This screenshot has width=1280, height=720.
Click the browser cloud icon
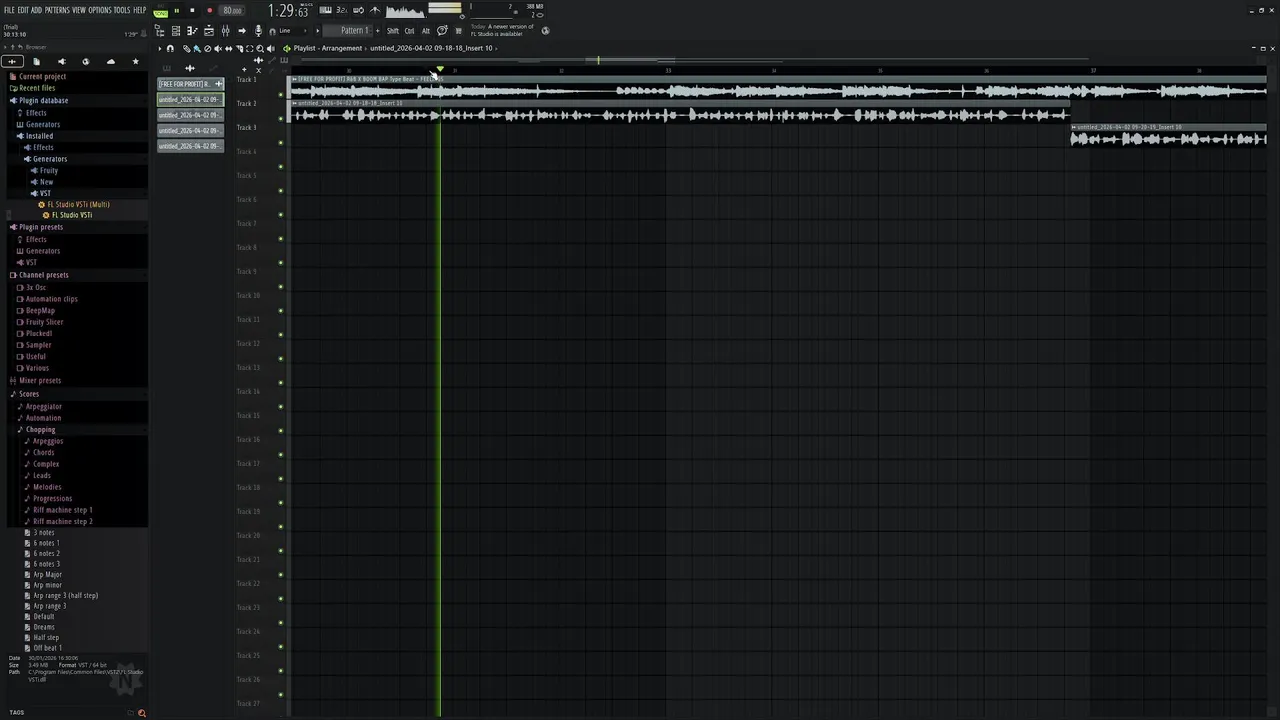coord(111,61)
